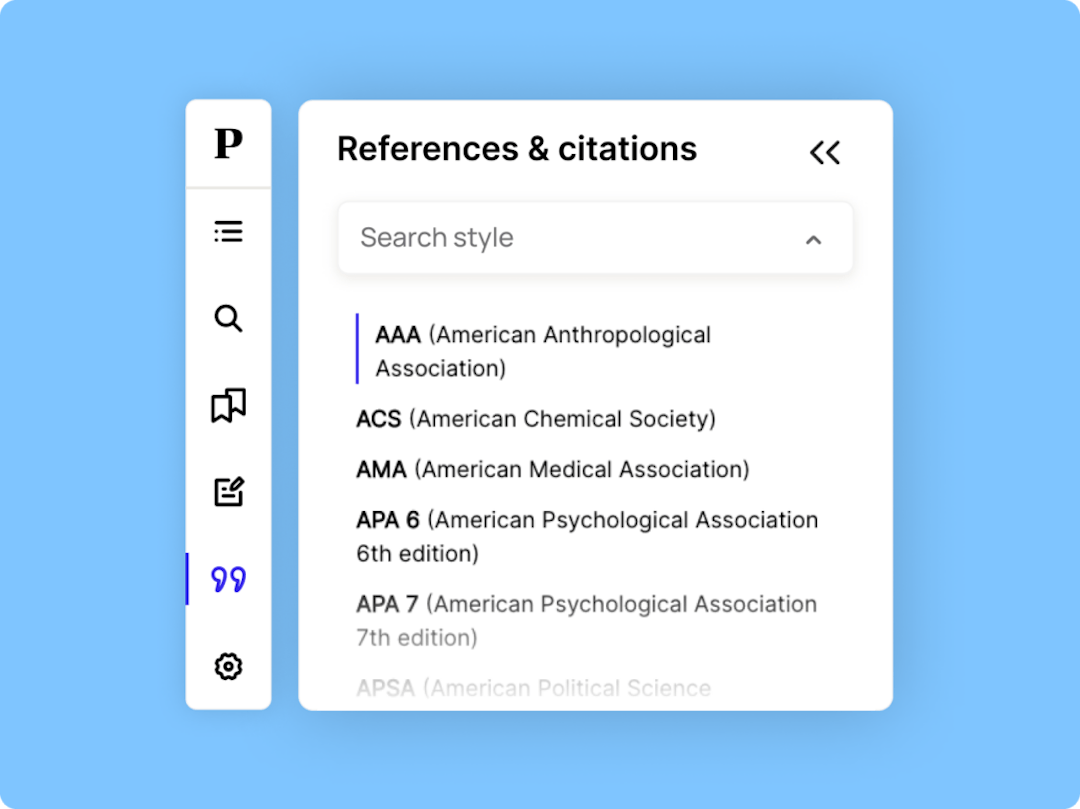Pick APA 7 (7th edition) style
This screenshot has height=809, width=1080.
[x=586, y=620]
